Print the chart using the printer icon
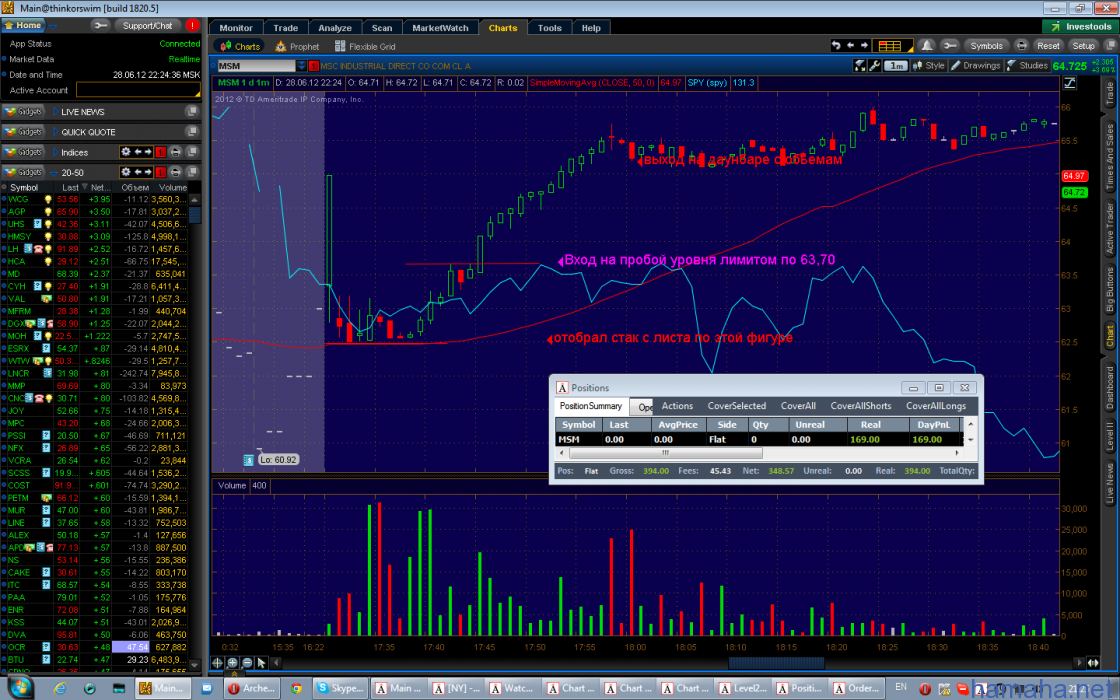 point(1021,46)
